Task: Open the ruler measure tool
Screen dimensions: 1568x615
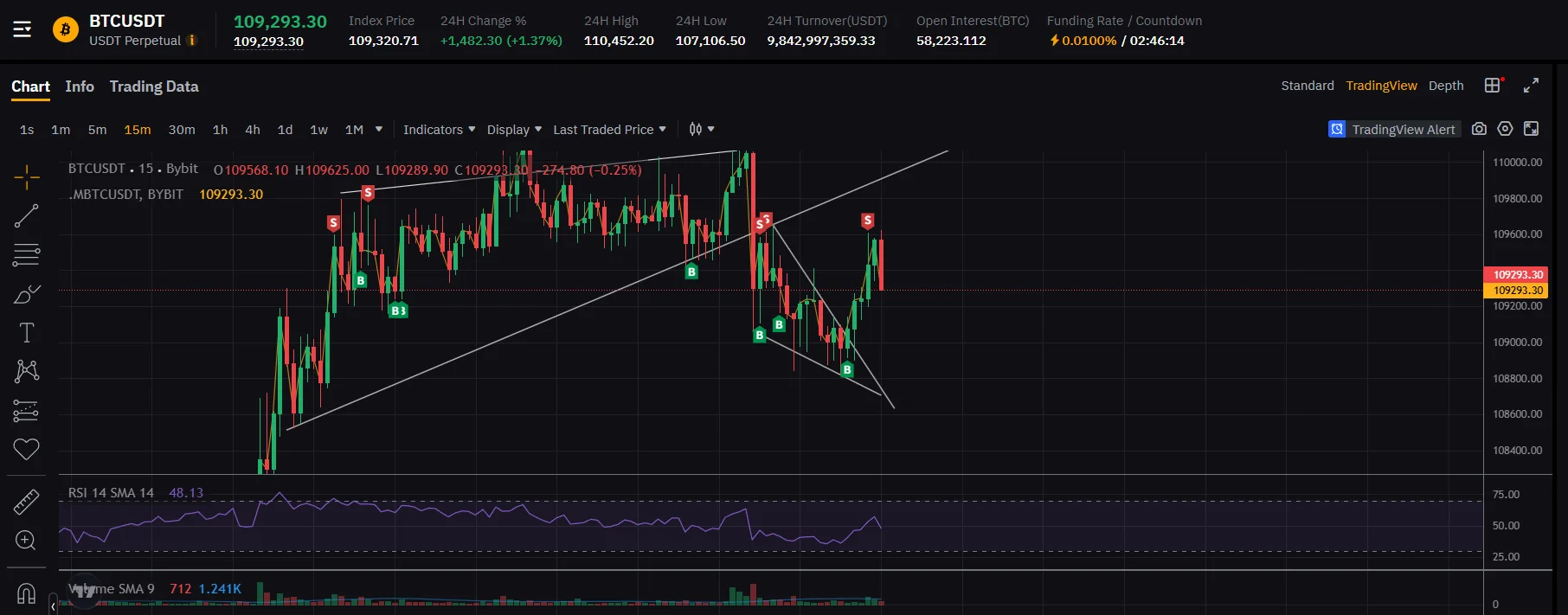Action: click(x=26, y=502)
